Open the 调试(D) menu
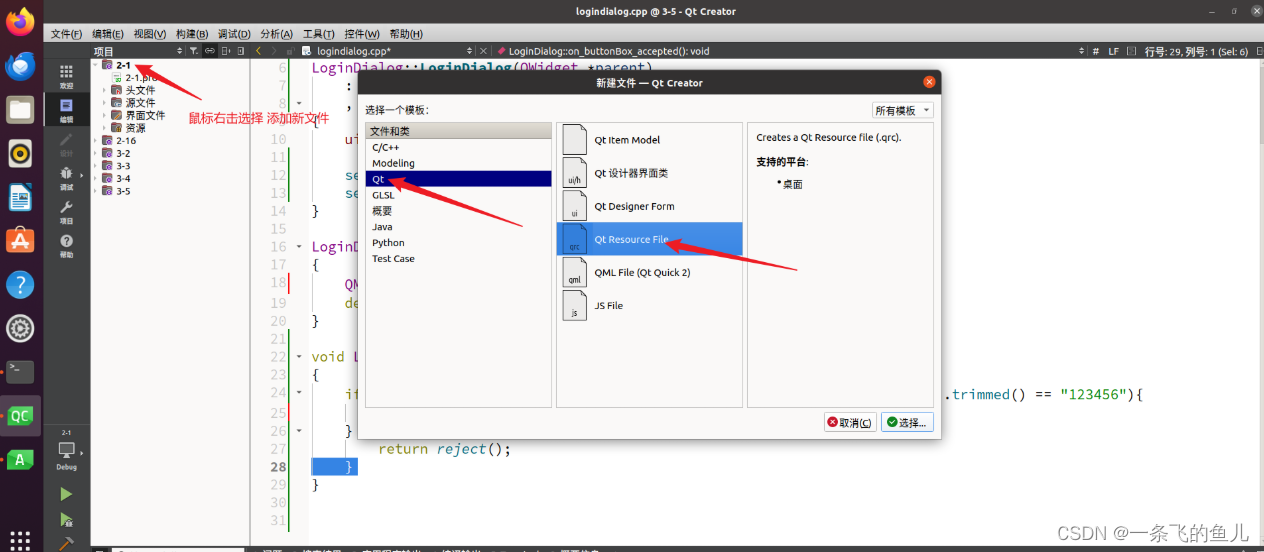 [x=234, y=34]
